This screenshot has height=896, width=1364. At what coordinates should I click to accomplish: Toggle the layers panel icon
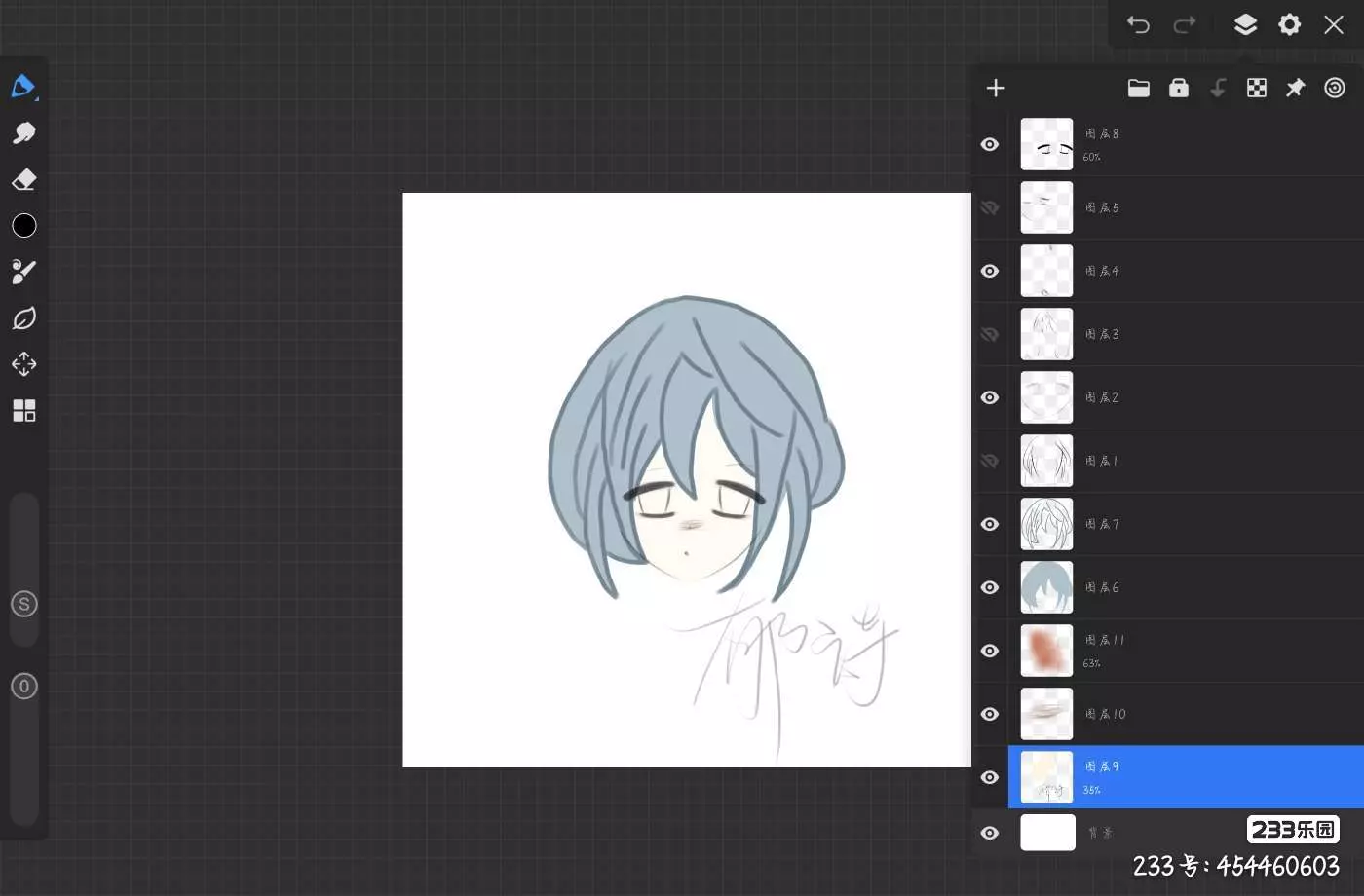click(x=1245, y=24)
